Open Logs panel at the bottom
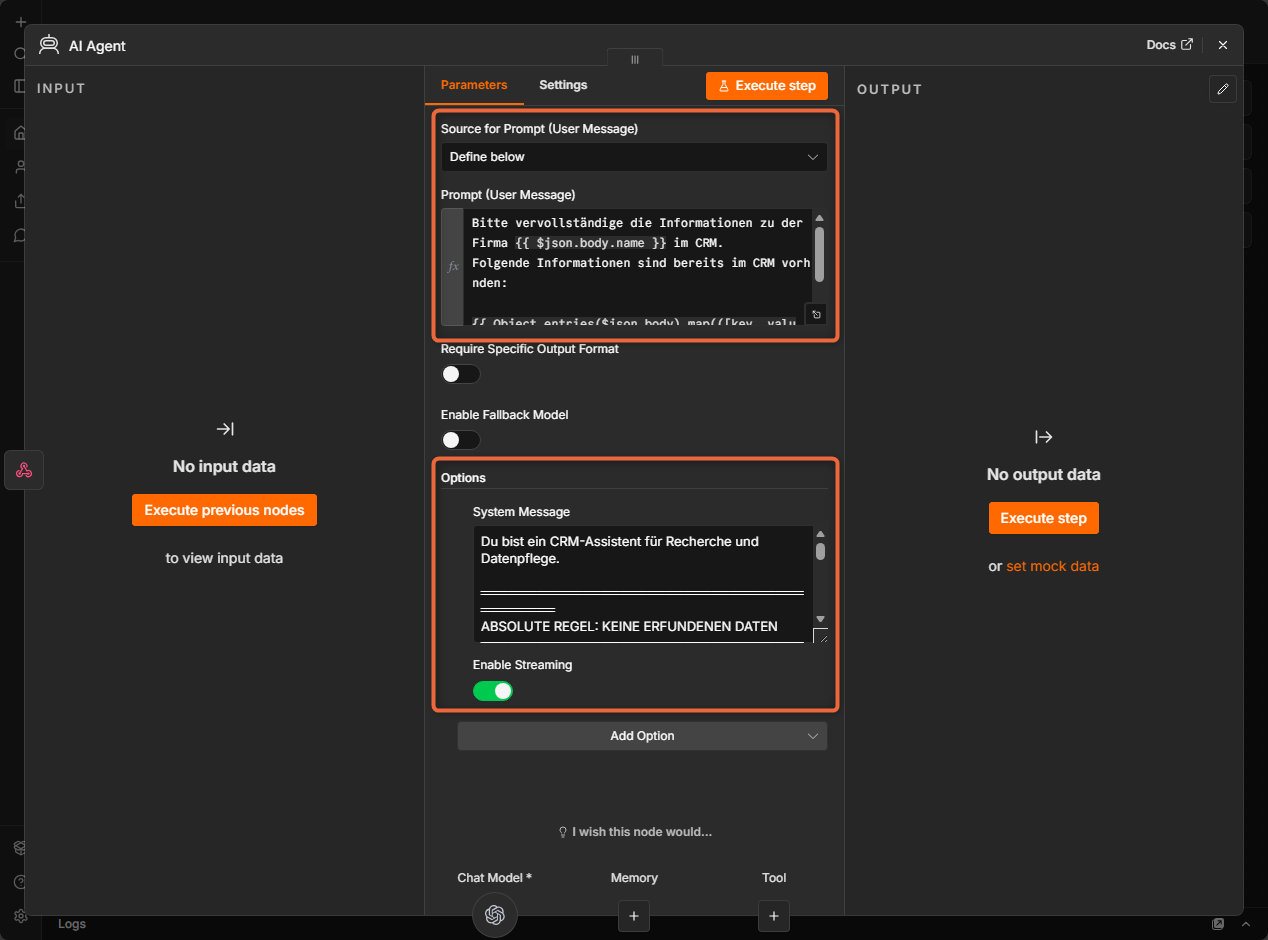This screenshot has width=1268, height=940. (72, 924)
